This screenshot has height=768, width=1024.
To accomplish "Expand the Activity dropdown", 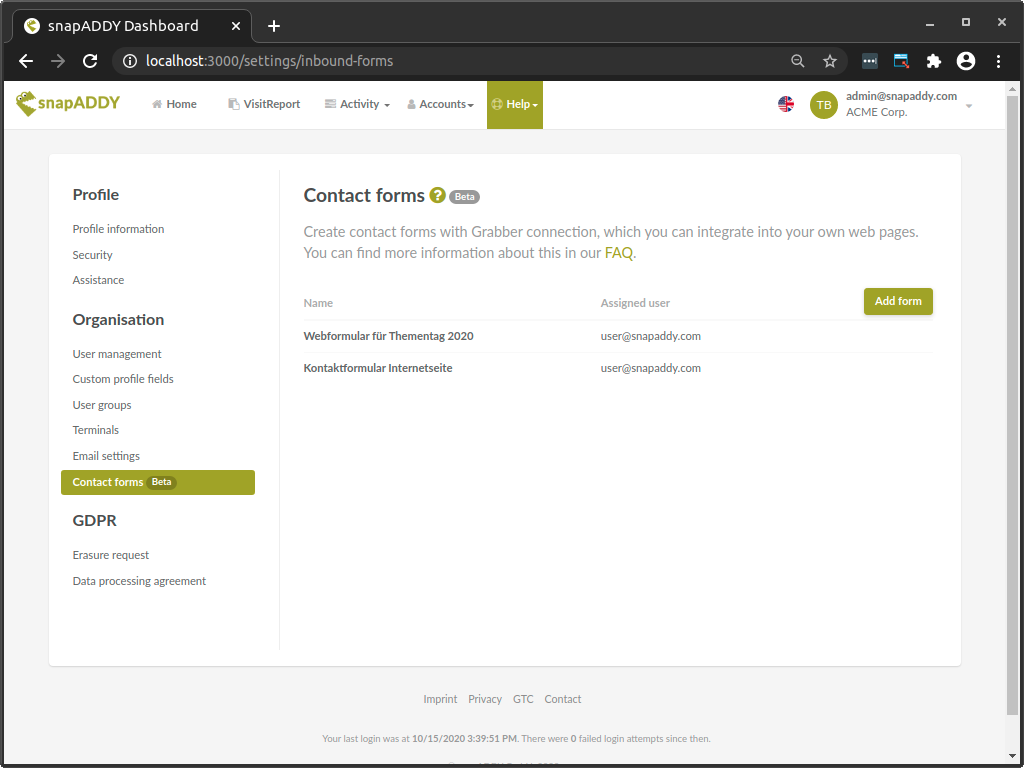I will (x=357, y=103).
